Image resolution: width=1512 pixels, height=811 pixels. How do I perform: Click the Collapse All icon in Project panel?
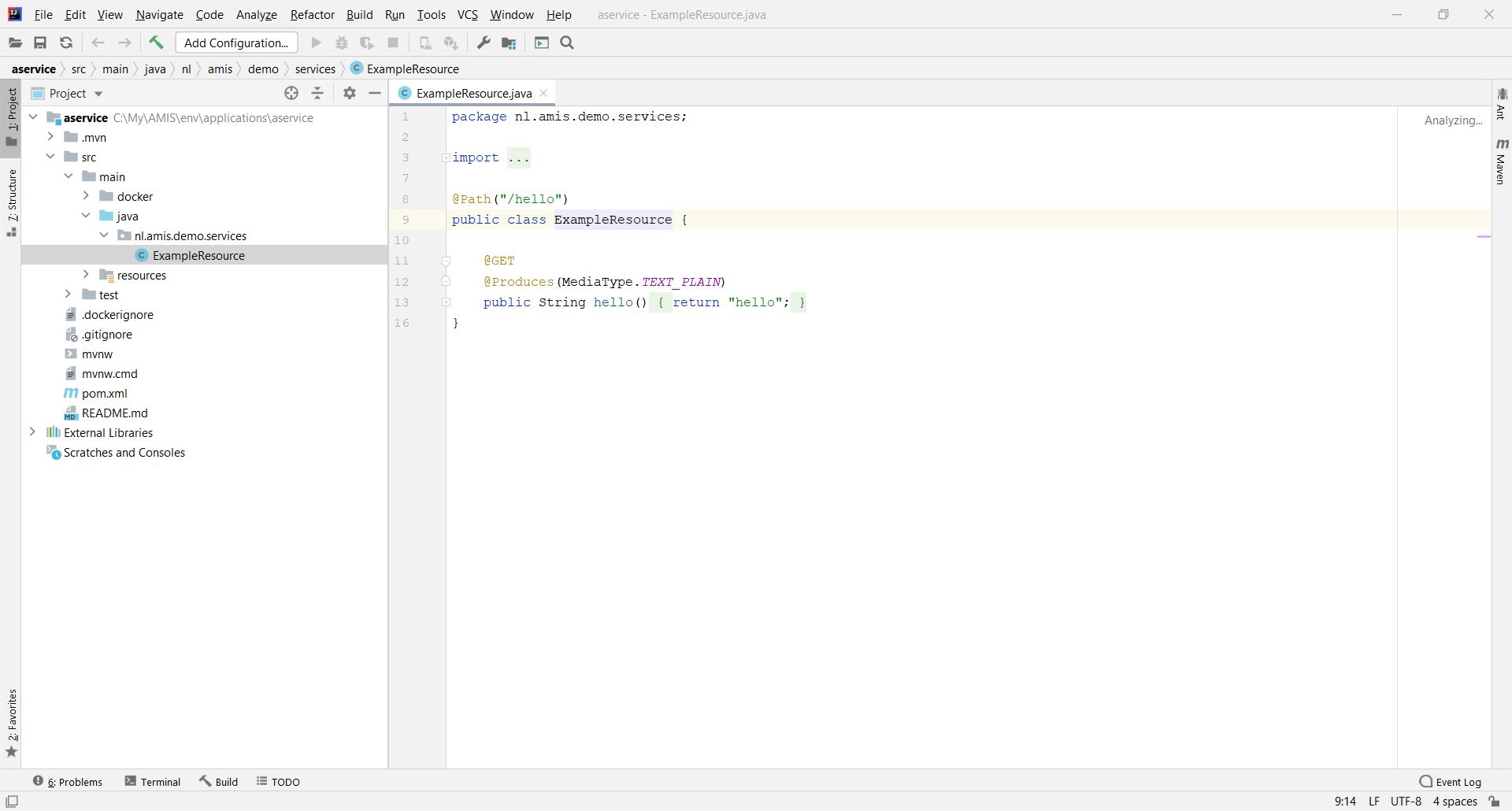[x=317, y=93]
